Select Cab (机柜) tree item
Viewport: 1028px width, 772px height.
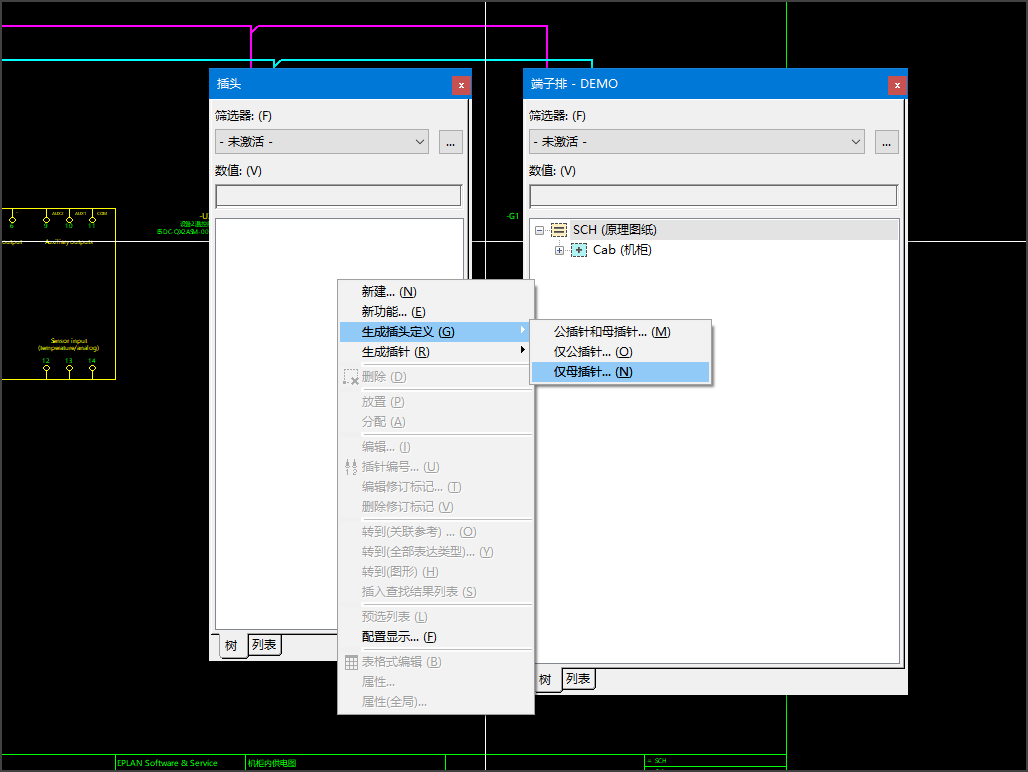[x=622, y=250]
